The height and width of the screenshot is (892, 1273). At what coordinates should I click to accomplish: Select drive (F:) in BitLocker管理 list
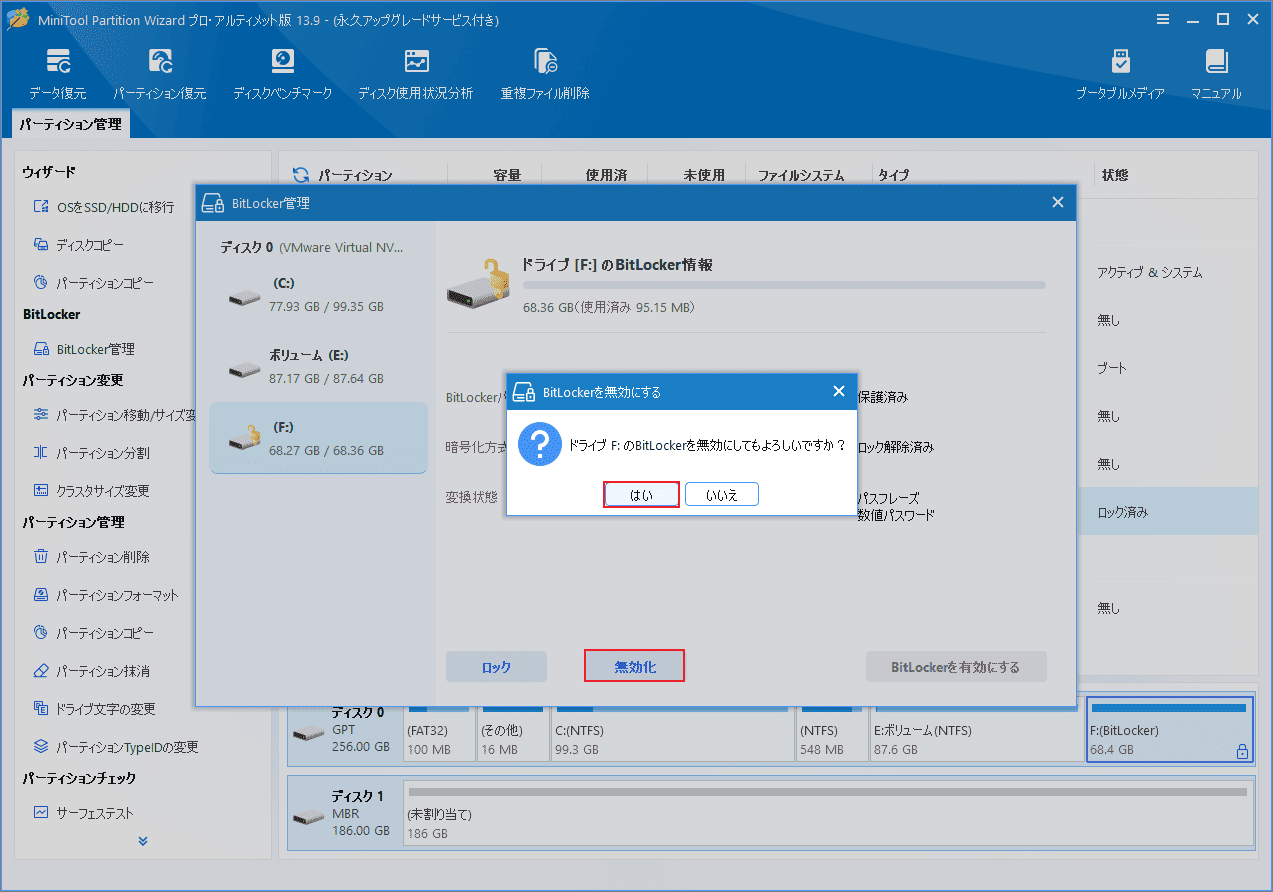point(318,438)
